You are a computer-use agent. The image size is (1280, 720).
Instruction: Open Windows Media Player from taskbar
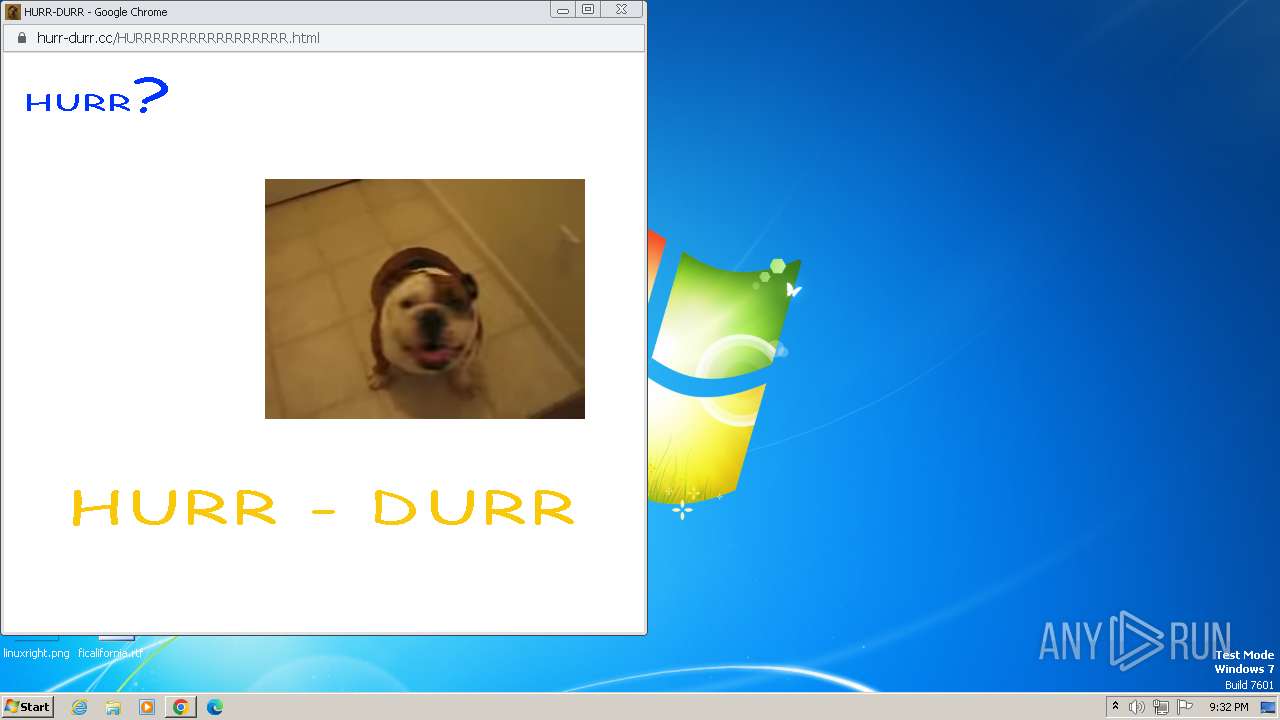click(147, 707)
